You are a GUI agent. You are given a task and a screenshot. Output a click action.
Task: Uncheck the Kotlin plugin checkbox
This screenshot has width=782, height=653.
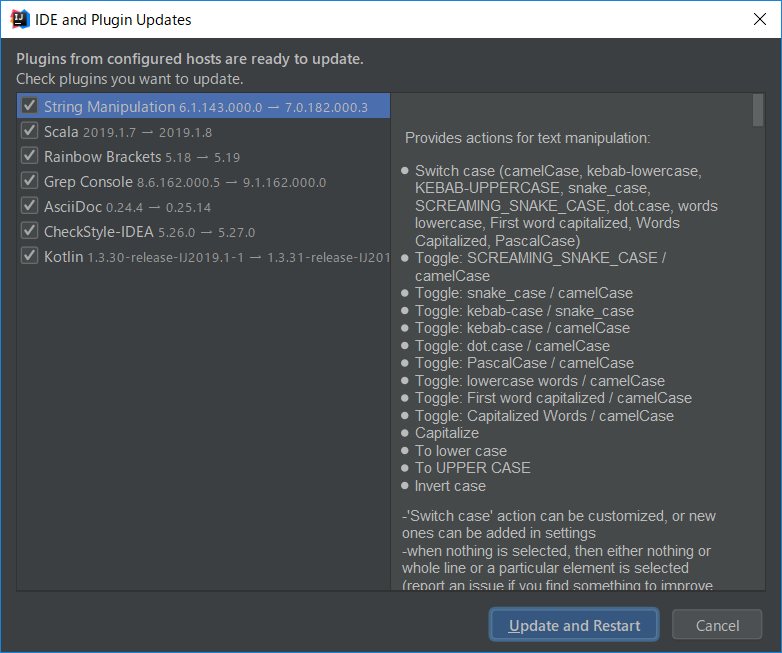(29, 255)
